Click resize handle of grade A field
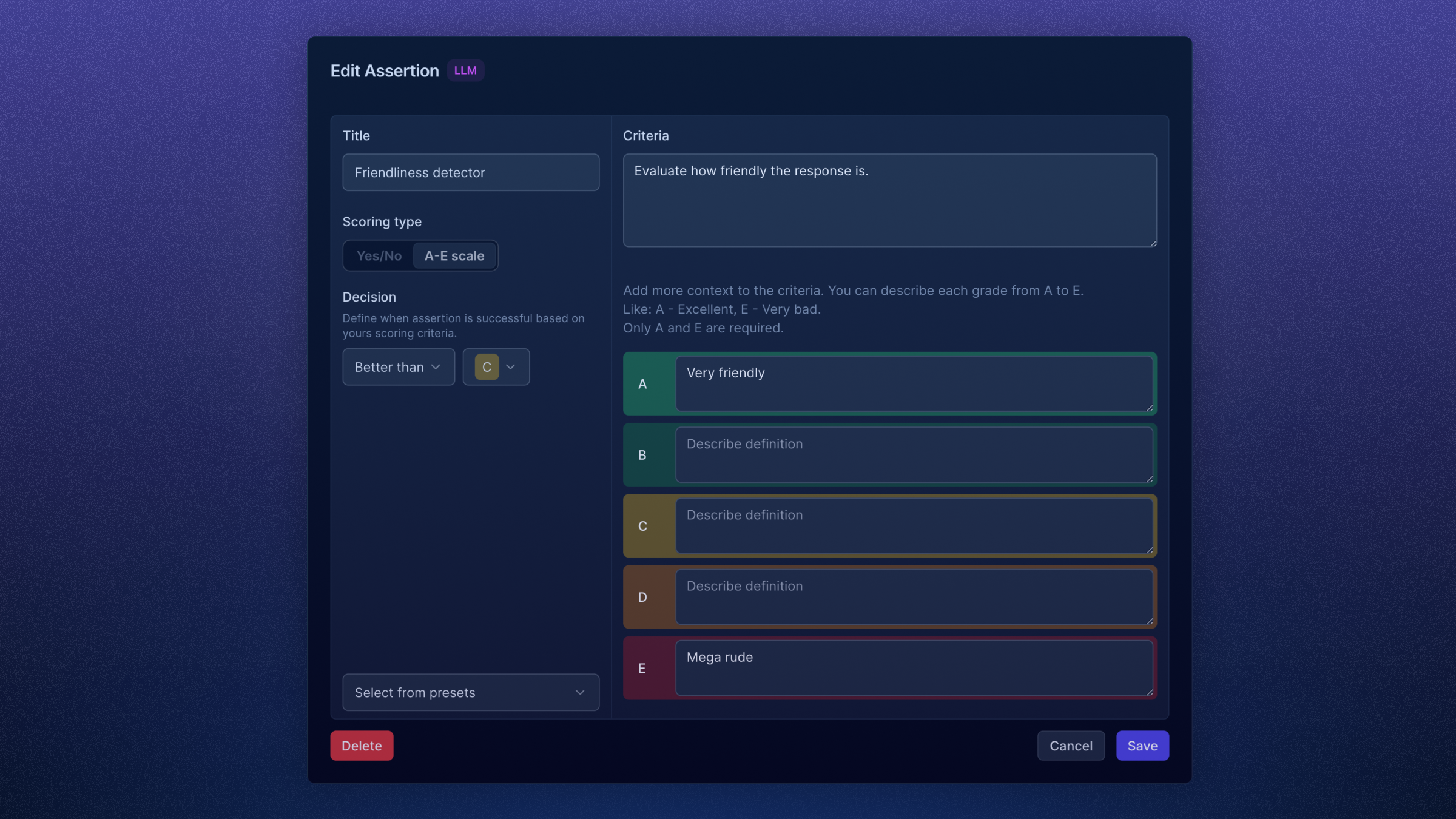1456x819 pixels. pos(1149,408)
